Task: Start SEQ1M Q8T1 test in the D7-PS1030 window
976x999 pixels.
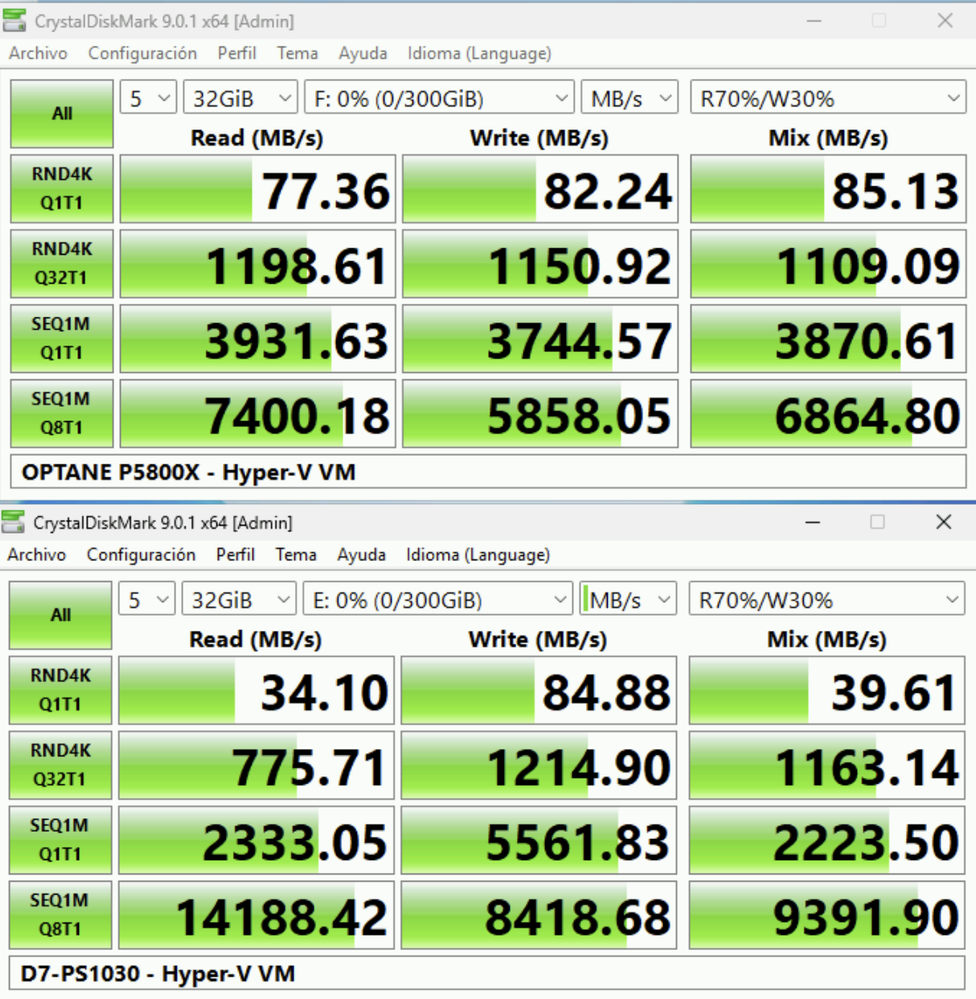Action: click(61, 915)
